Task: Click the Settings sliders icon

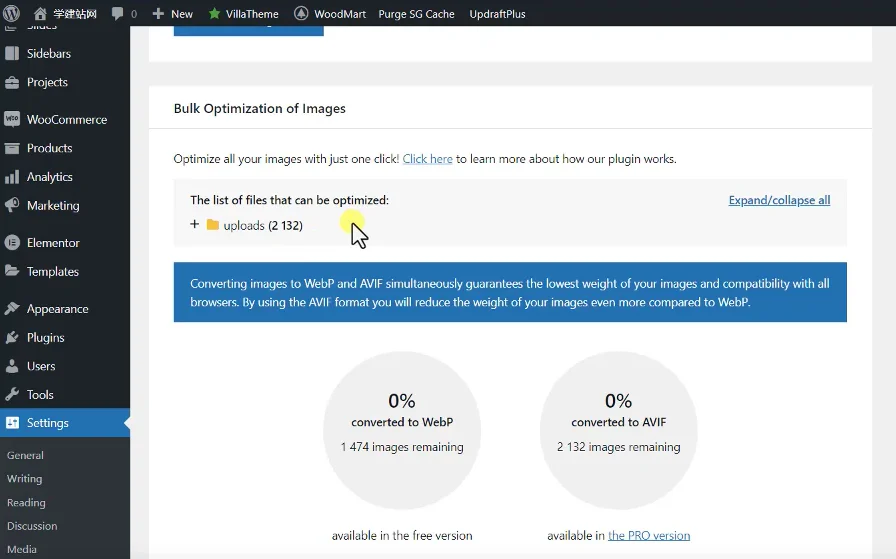Action: [12, 423]
